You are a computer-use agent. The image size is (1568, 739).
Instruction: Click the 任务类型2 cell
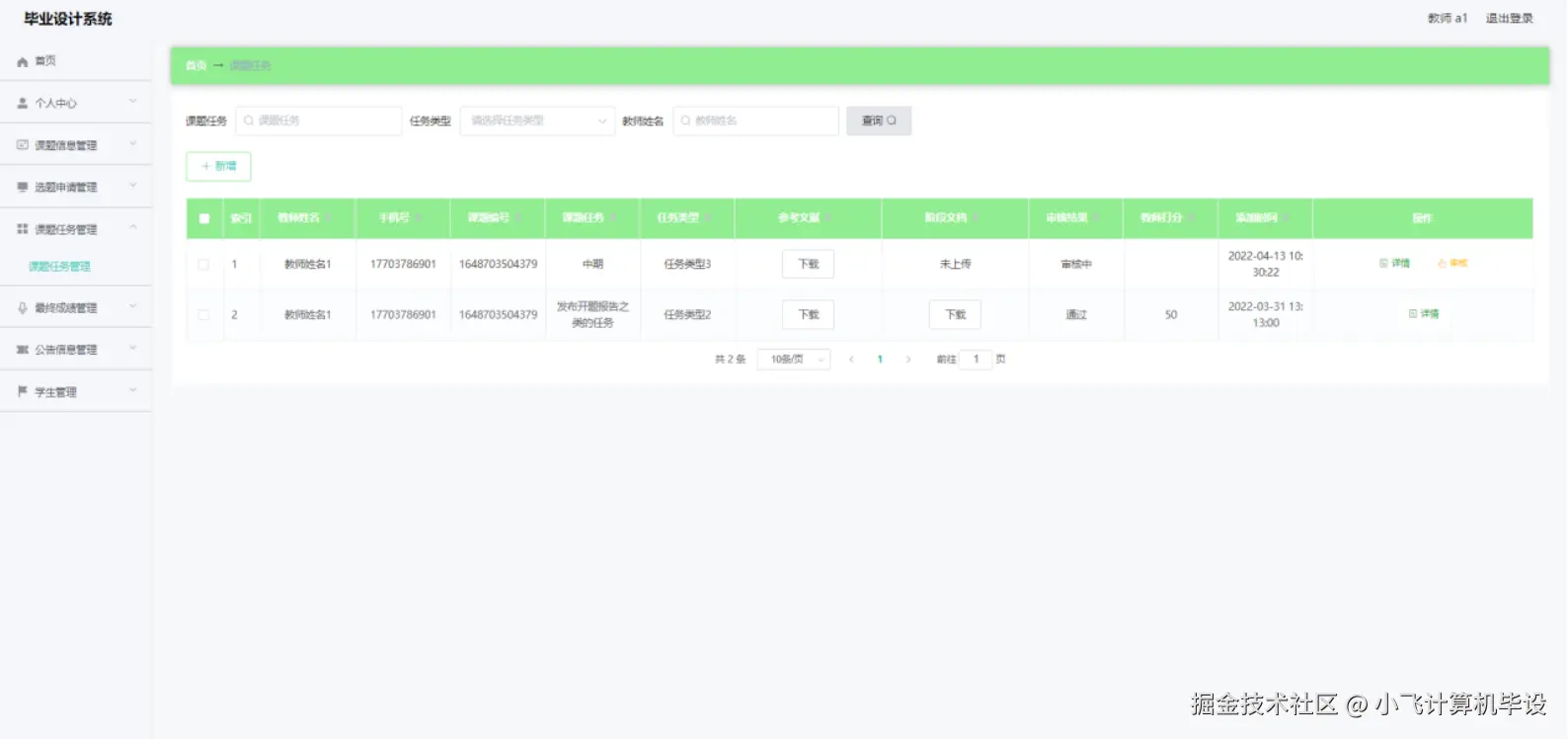pos(687,315)
